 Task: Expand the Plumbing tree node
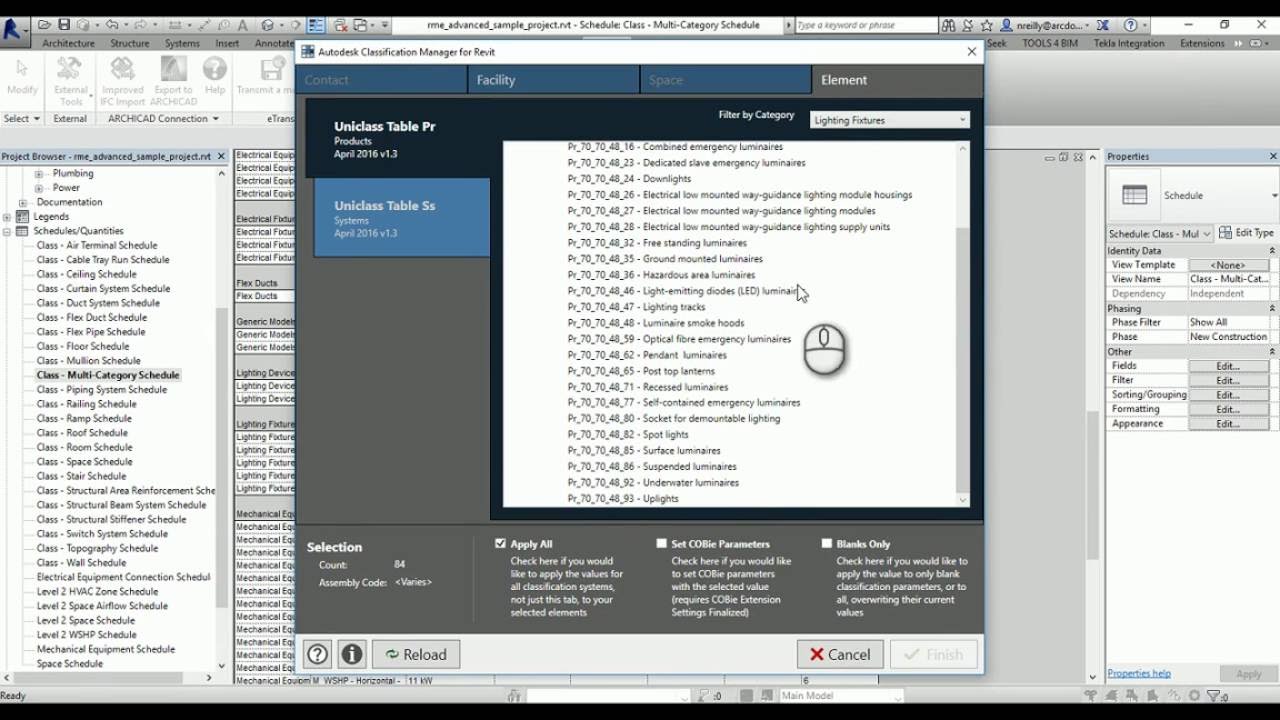coord(39,173)
